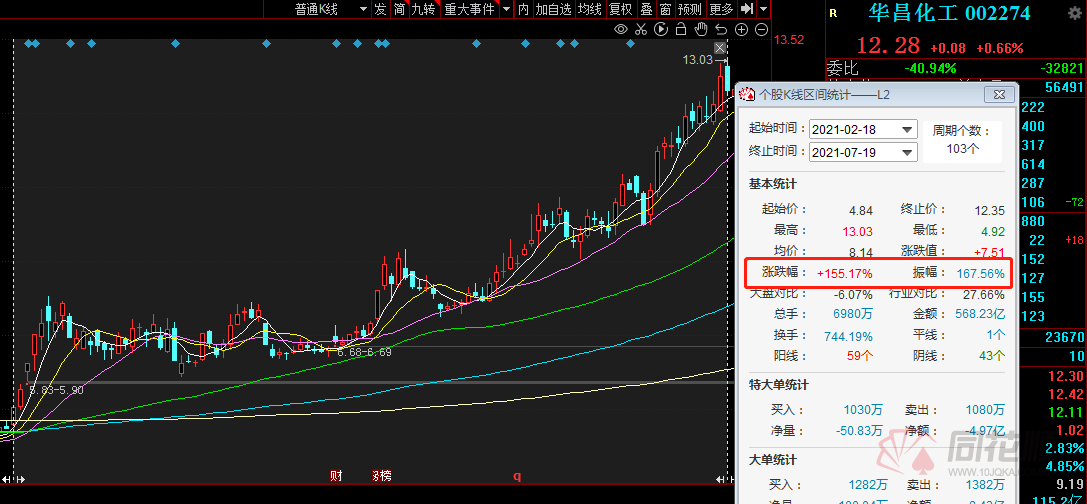Click the 叠 overlay button
1087x504 pixels.
[645, 9]
